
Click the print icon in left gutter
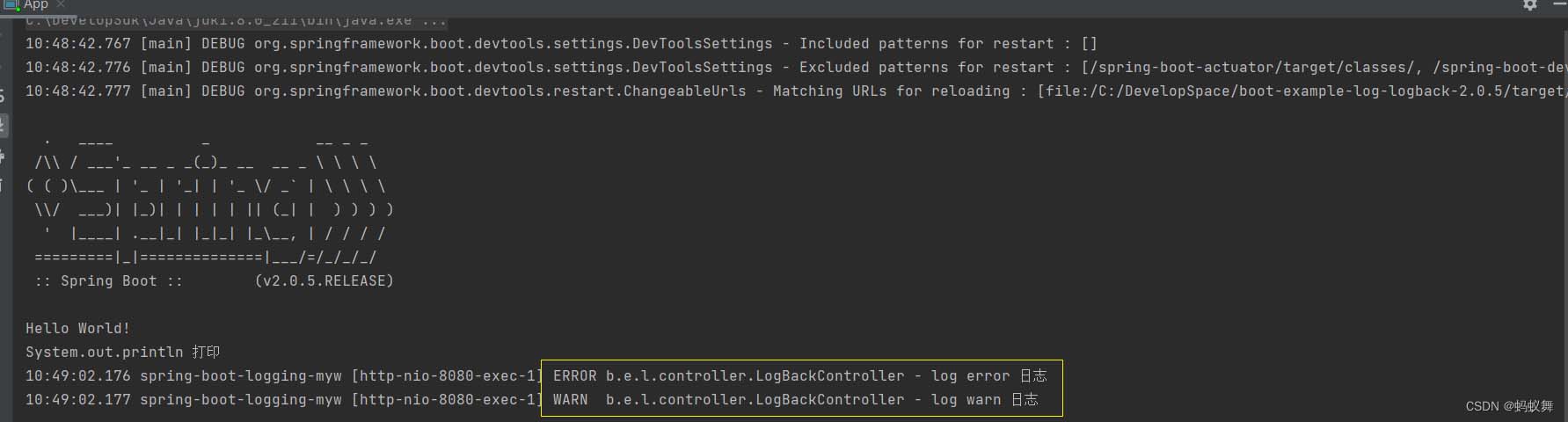pyautogui.click(x=3, y=157)
